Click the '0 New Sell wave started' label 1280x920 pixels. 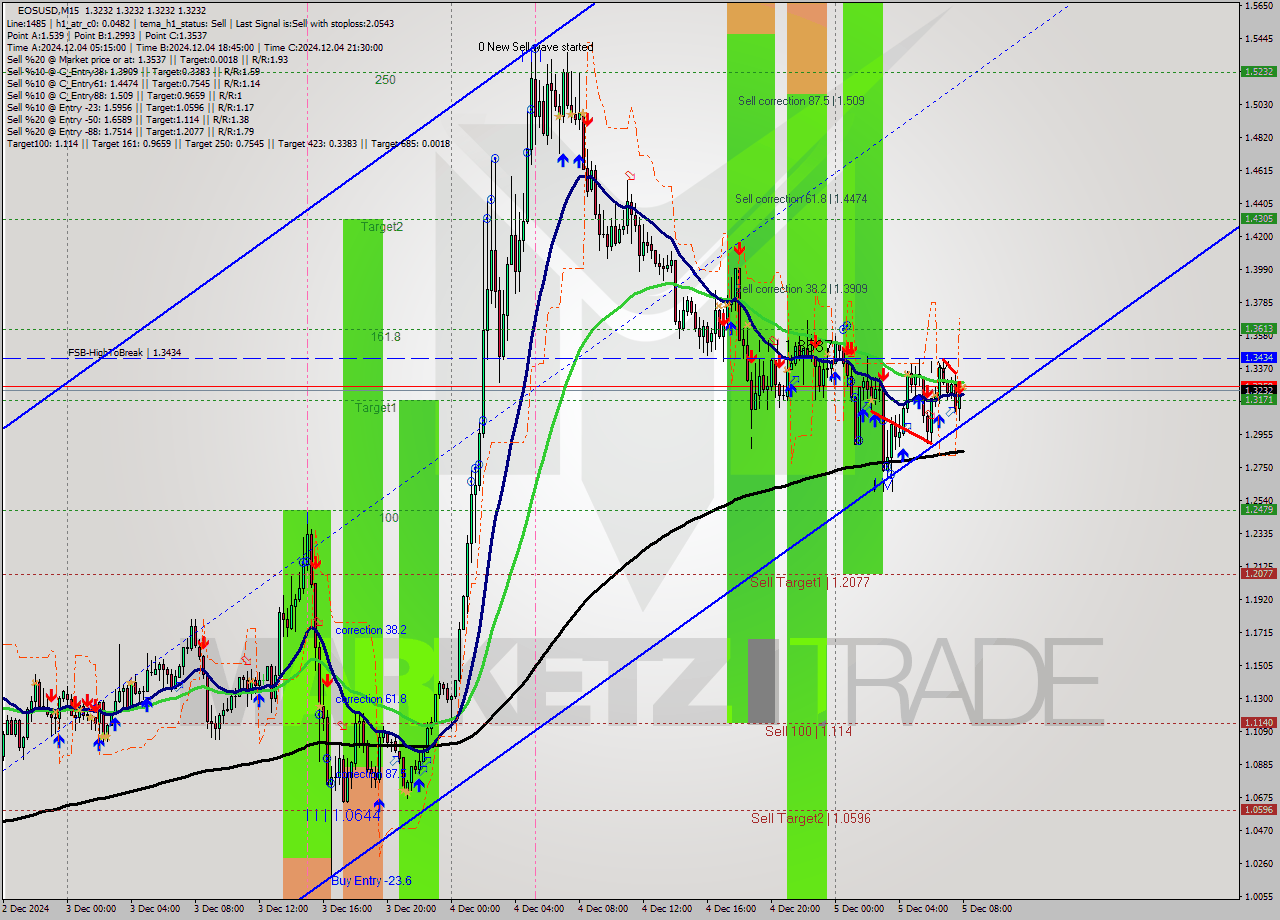(535, 47)
